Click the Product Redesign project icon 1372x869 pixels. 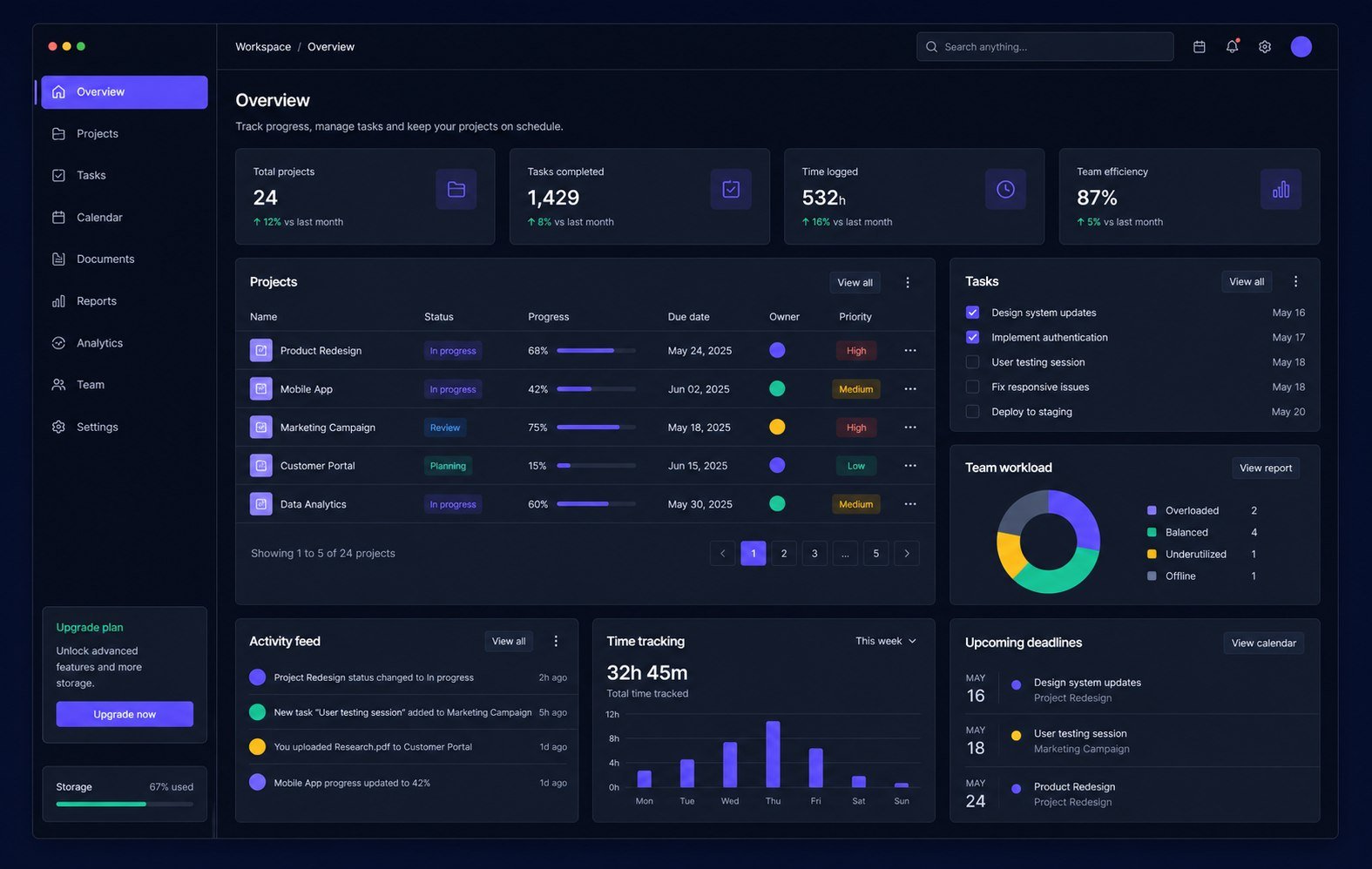tap(261, 350)
